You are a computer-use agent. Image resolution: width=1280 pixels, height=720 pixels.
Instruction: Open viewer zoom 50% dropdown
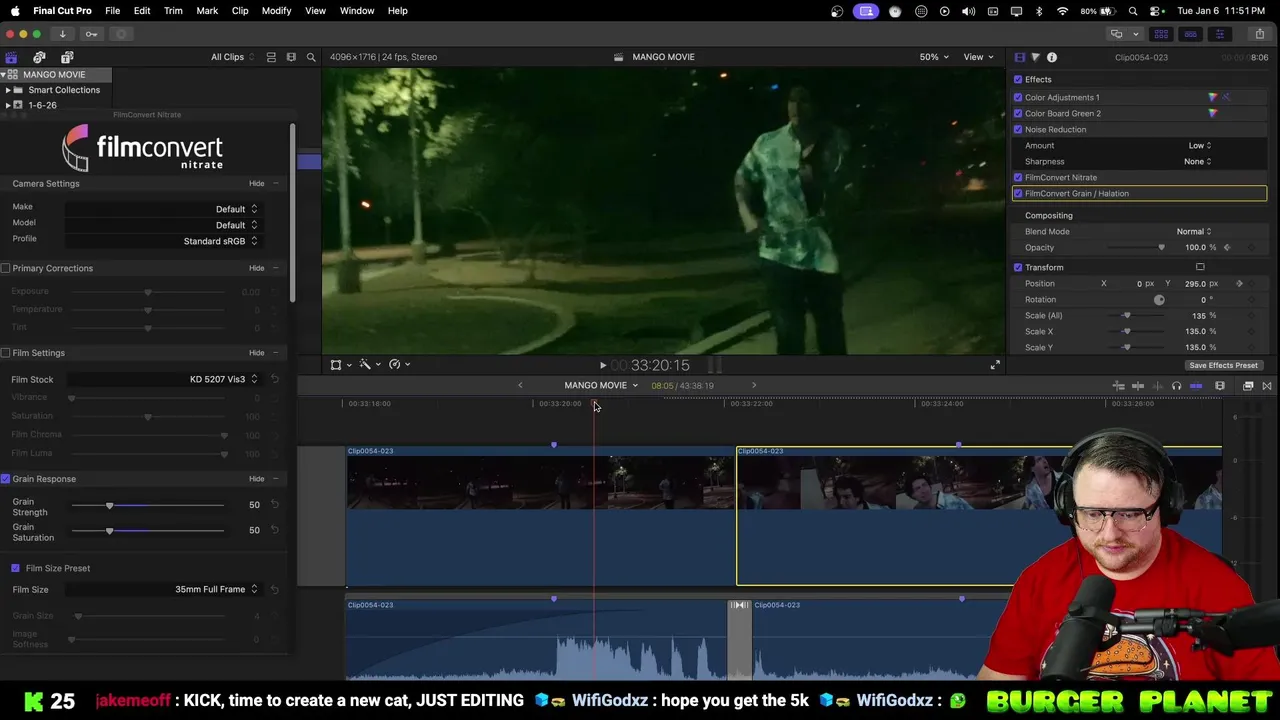click(934, 57)
